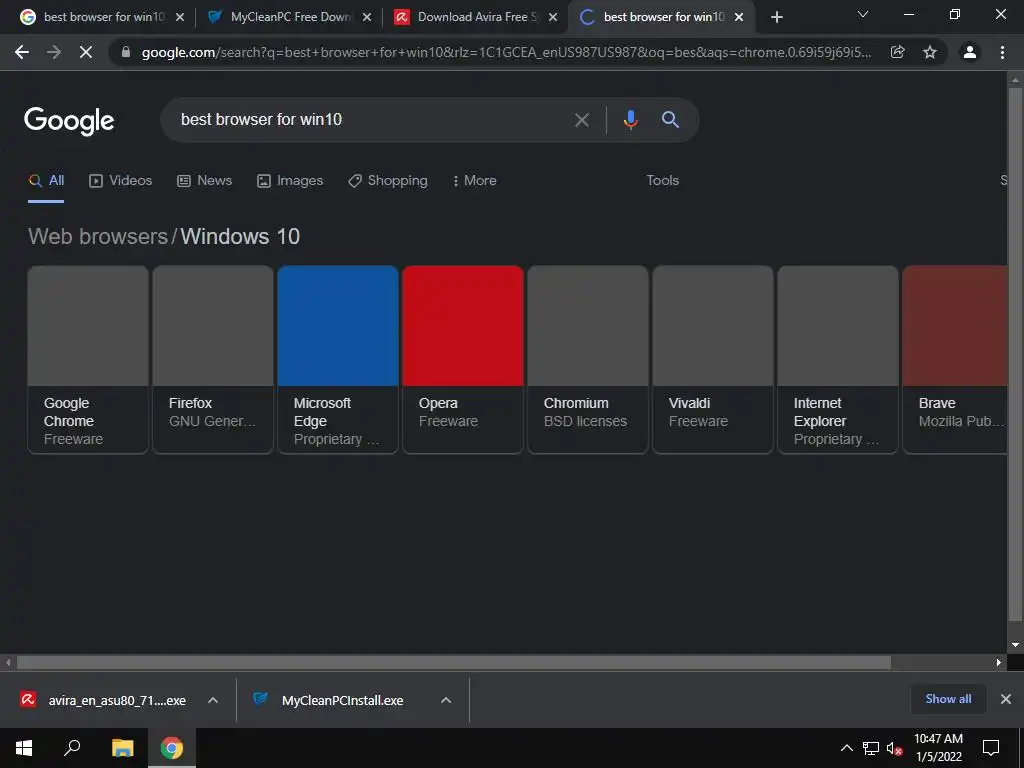Click the Chrome icon in the taskbar
The width and height of the screenshot is (1024, 768).
pyautogui.click(x=172, y=748)
